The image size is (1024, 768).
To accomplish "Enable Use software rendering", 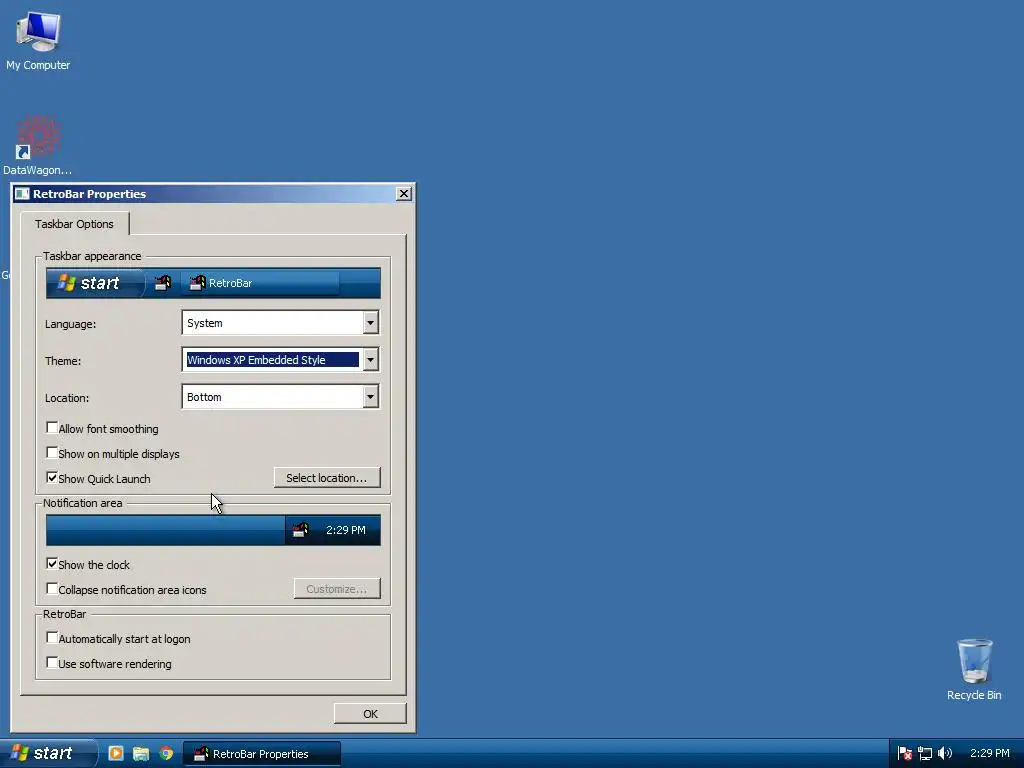I will click(x=52, y=663).
